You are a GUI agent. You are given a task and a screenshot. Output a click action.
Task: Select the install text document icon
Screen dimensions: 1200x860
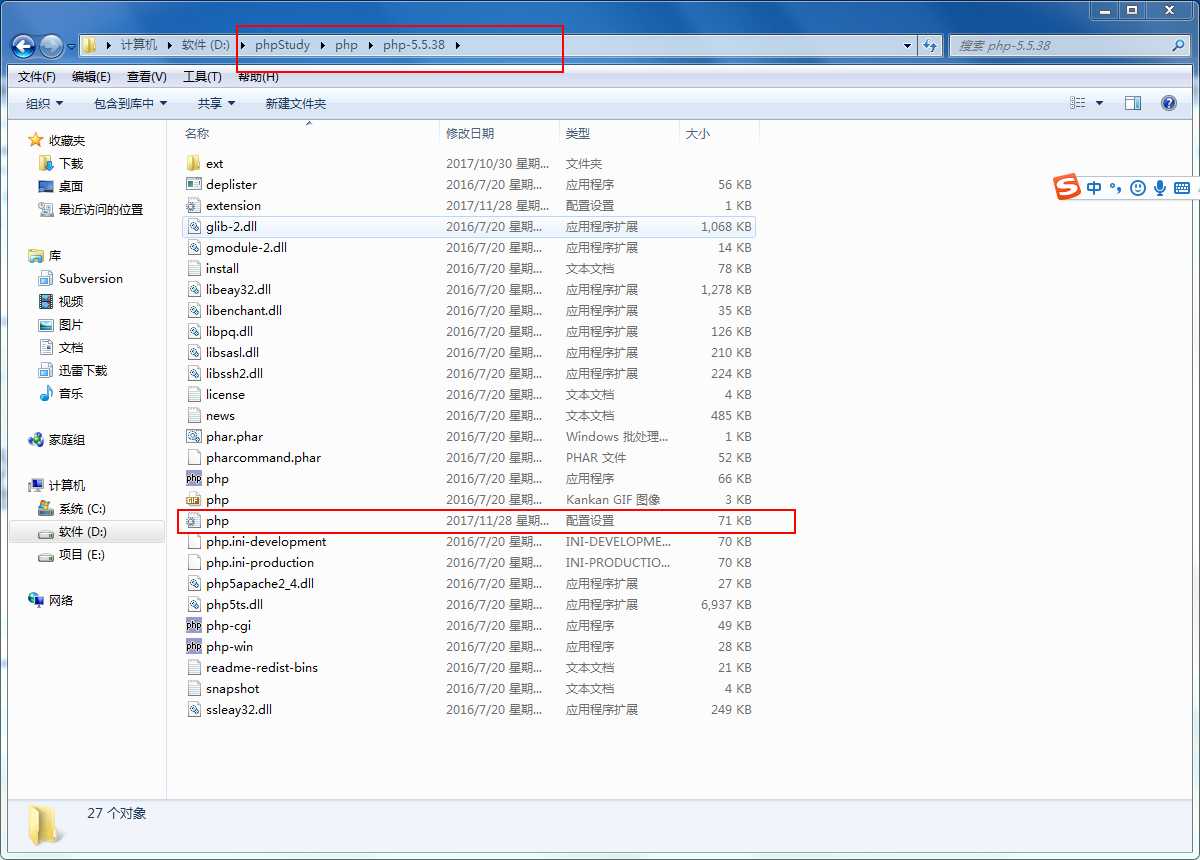(x=194, y=268)
